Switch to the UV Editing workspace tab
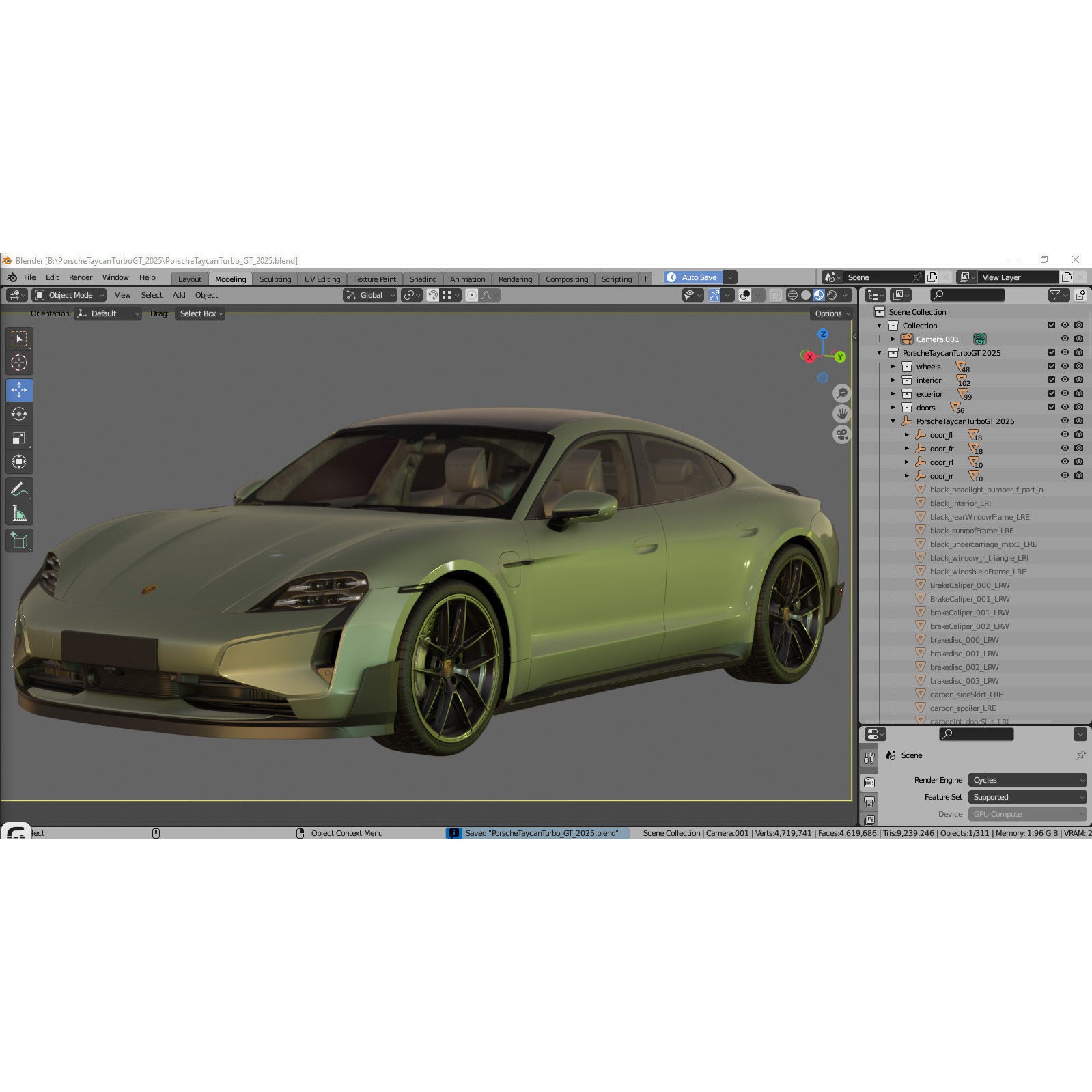This screenshot has height=1092, width=1092. click(x=322, y=279)
